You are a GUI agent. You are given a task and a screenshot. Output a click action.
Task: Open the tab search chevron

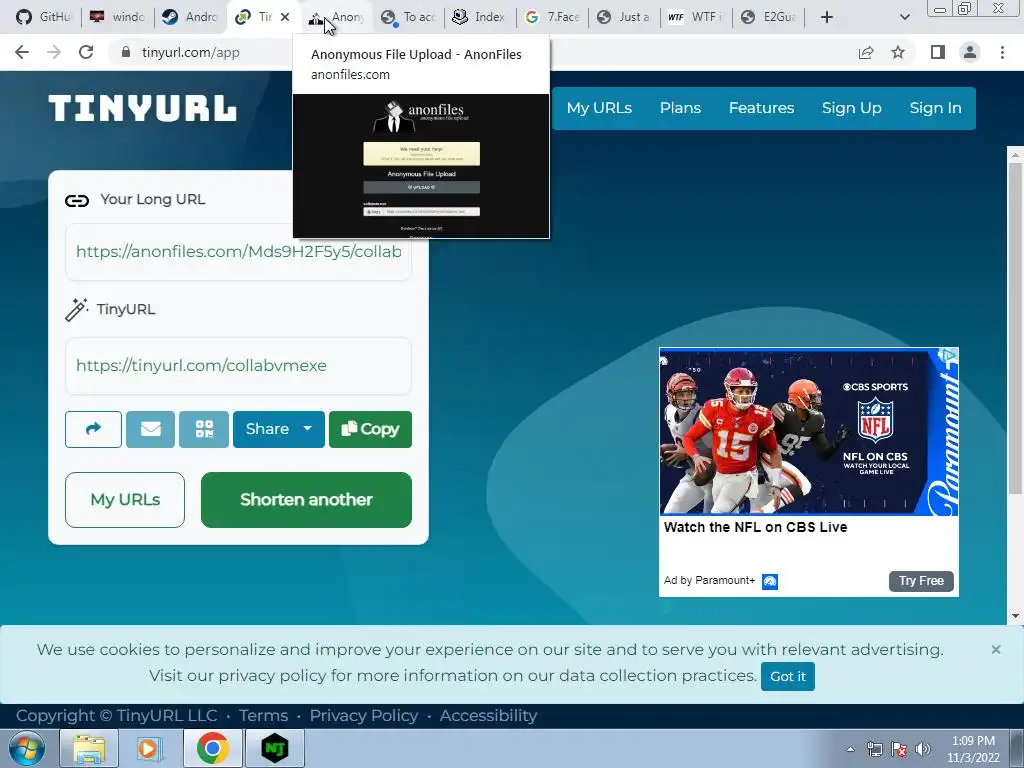[904, 17]
